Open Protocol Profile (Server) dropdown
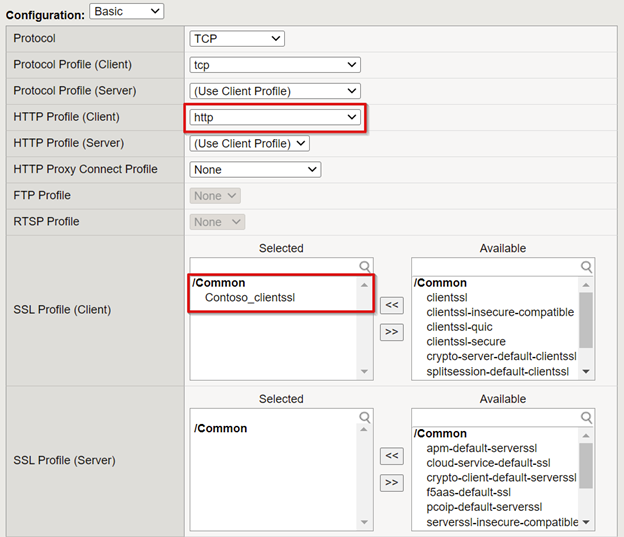Image resolution: width=624 pixels, height=537 pixels. (x=275, y=91)
